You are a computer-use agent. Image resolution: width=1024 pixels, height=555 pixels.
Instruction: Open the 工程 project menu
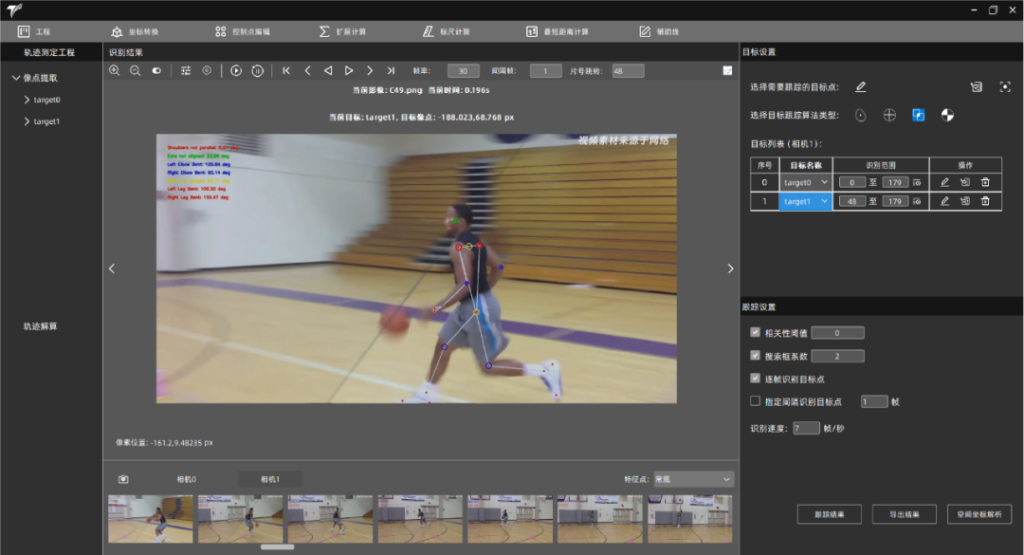[x=34, y=31]
